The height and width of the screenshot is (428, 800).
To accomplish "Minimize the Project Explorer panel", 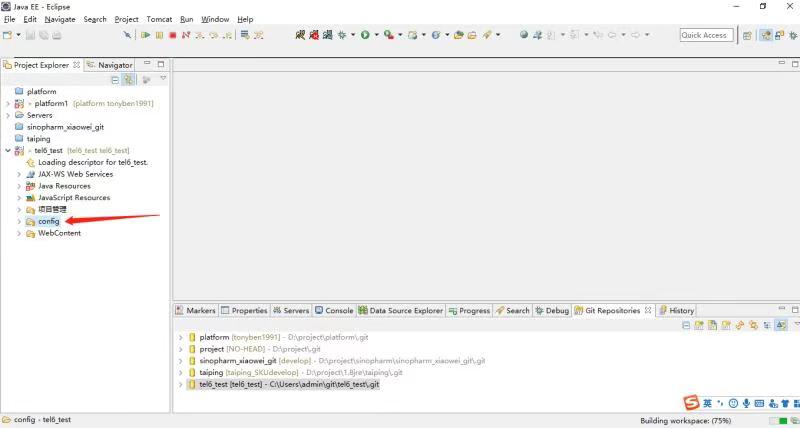I will pyautogui.click(x=147, y=63).
